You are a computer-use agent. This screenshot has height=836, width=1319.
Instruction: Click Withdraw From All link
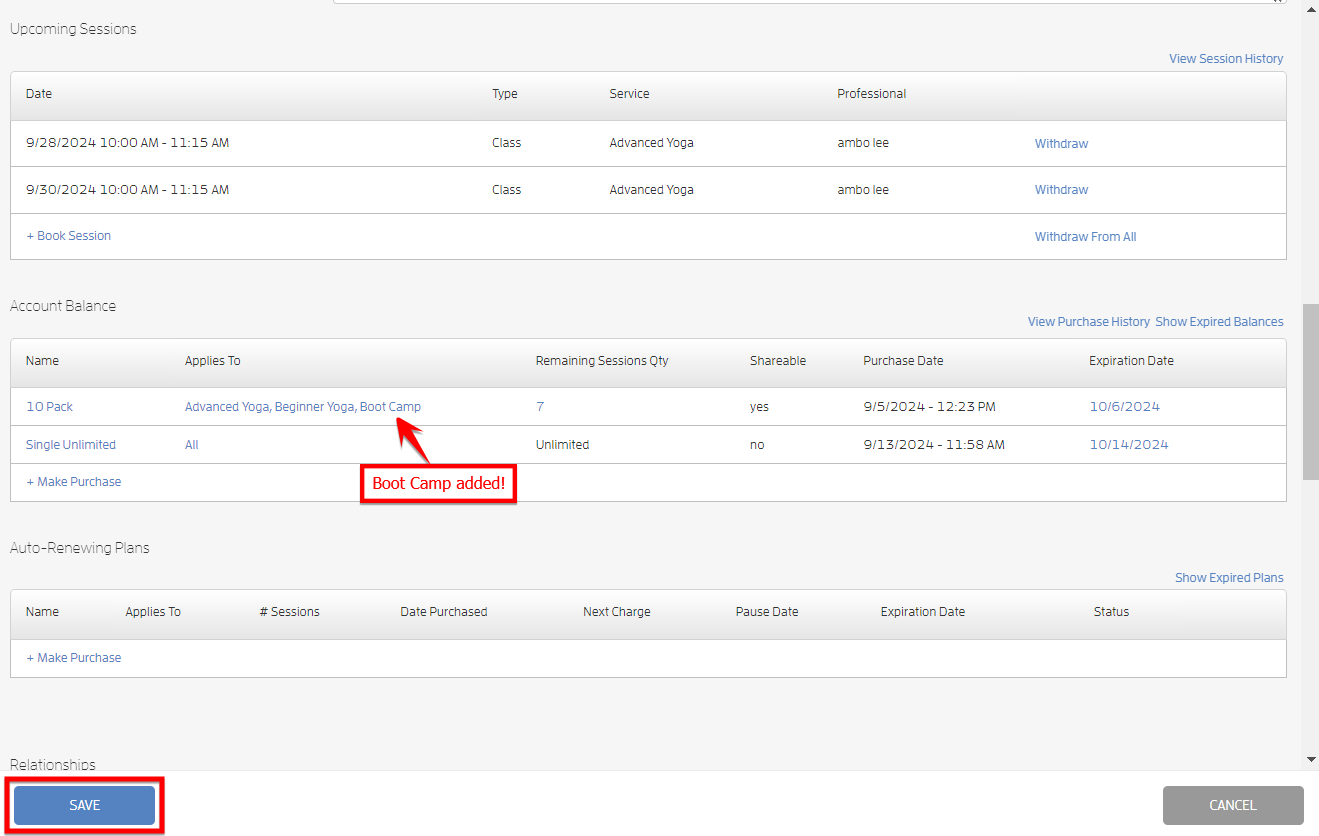tap(1085, 237)
